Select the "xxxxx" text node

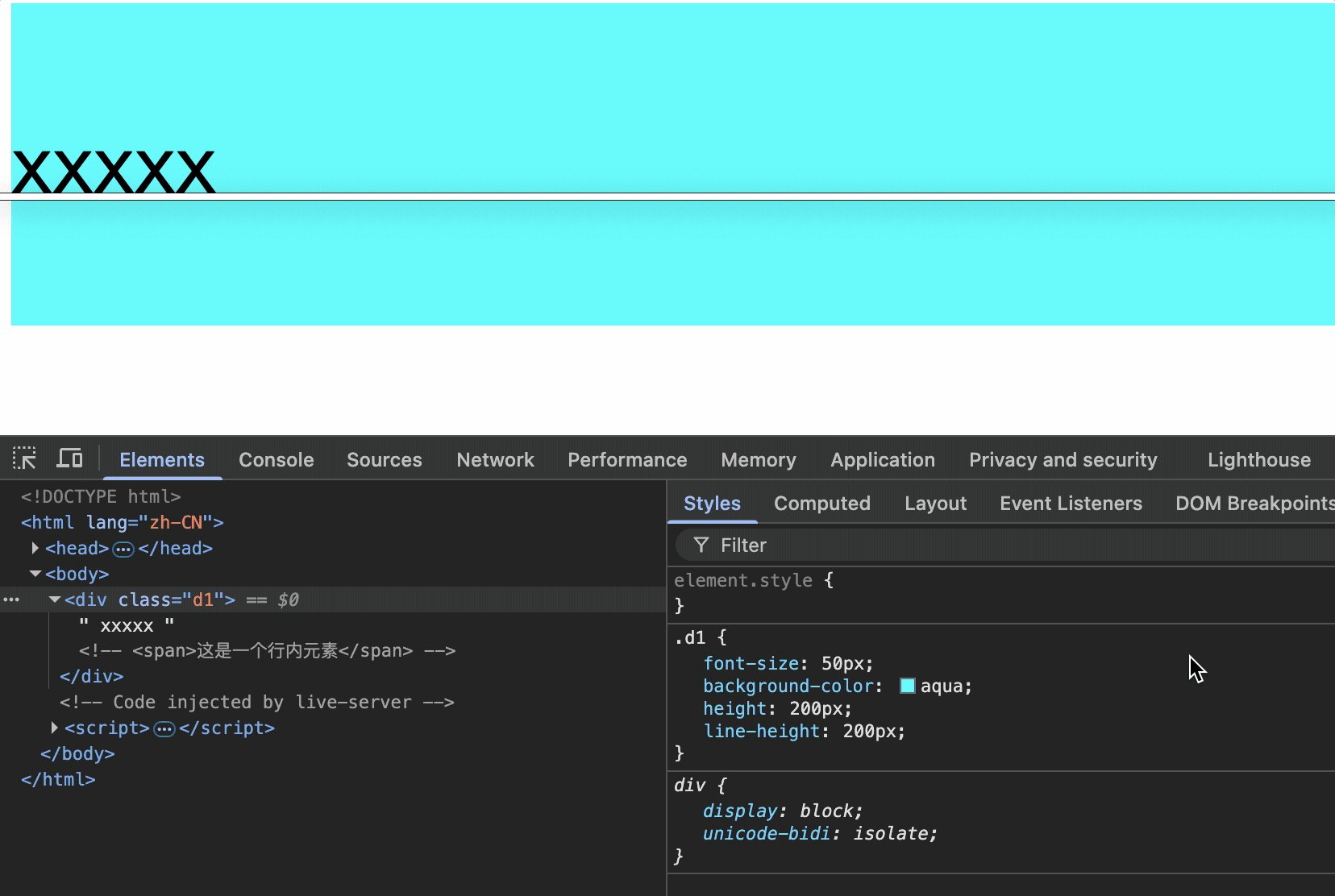click(127, 625)
